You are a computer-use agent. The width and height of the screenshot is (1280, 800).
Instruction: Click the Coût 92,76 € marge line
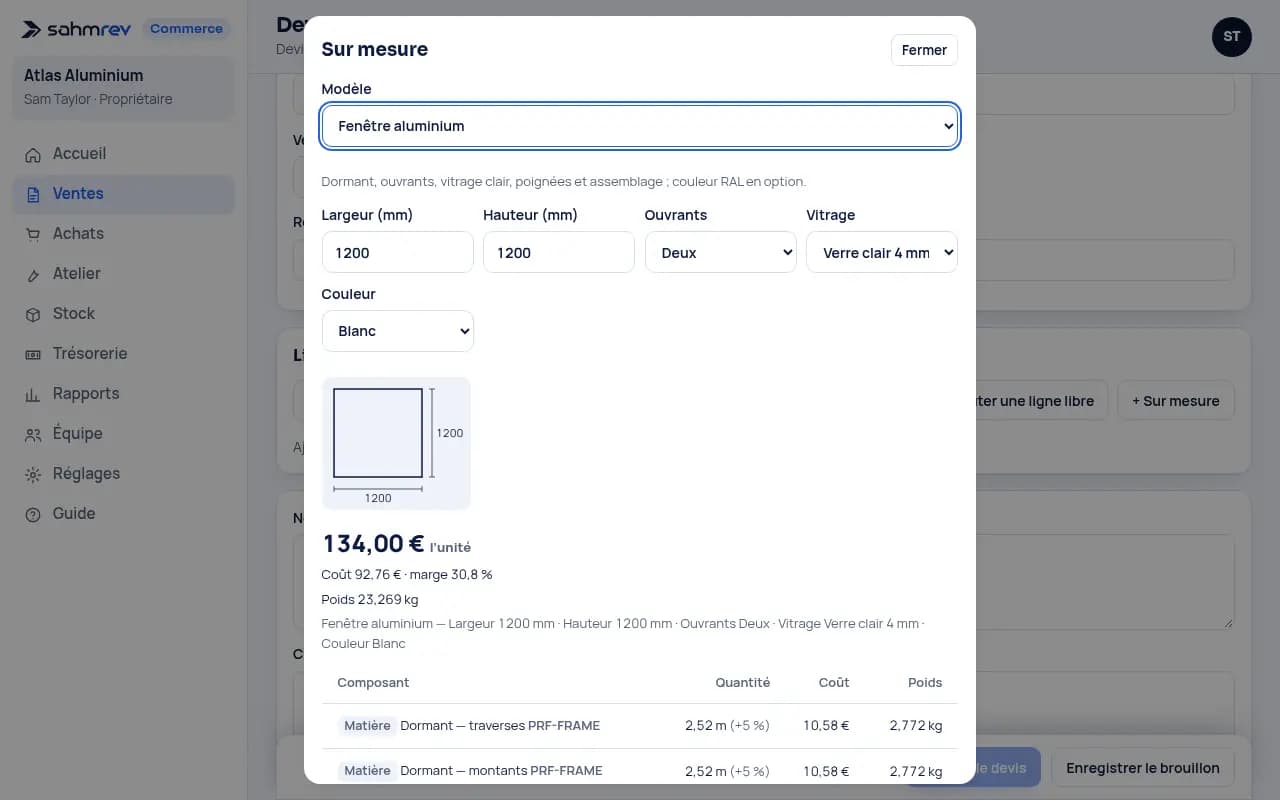point(407,575)
